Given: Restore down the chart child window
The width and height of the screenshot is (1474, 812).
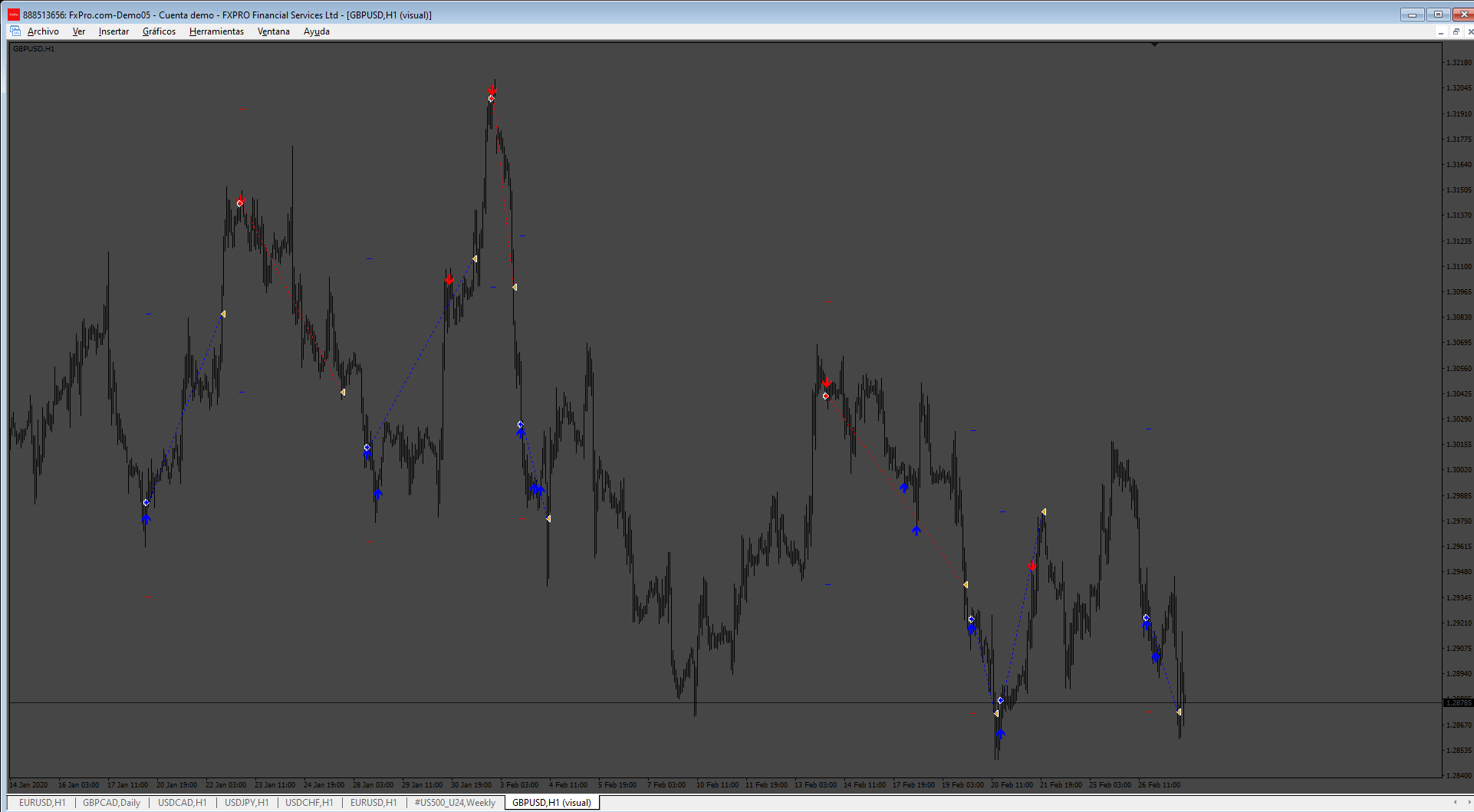Looking at the screenshot, I should click(1456, 32).
